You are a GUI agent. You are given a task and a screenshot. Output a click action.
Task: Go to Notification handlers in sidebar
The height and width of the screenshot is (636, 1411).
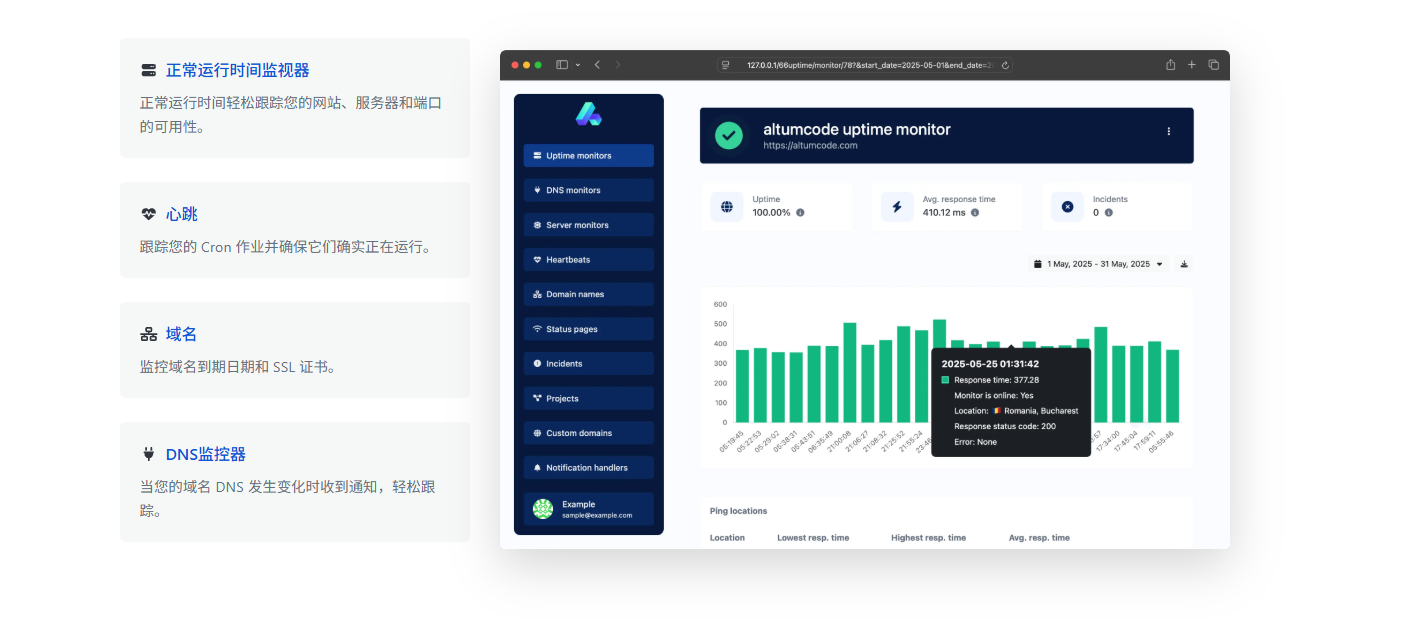588,468
